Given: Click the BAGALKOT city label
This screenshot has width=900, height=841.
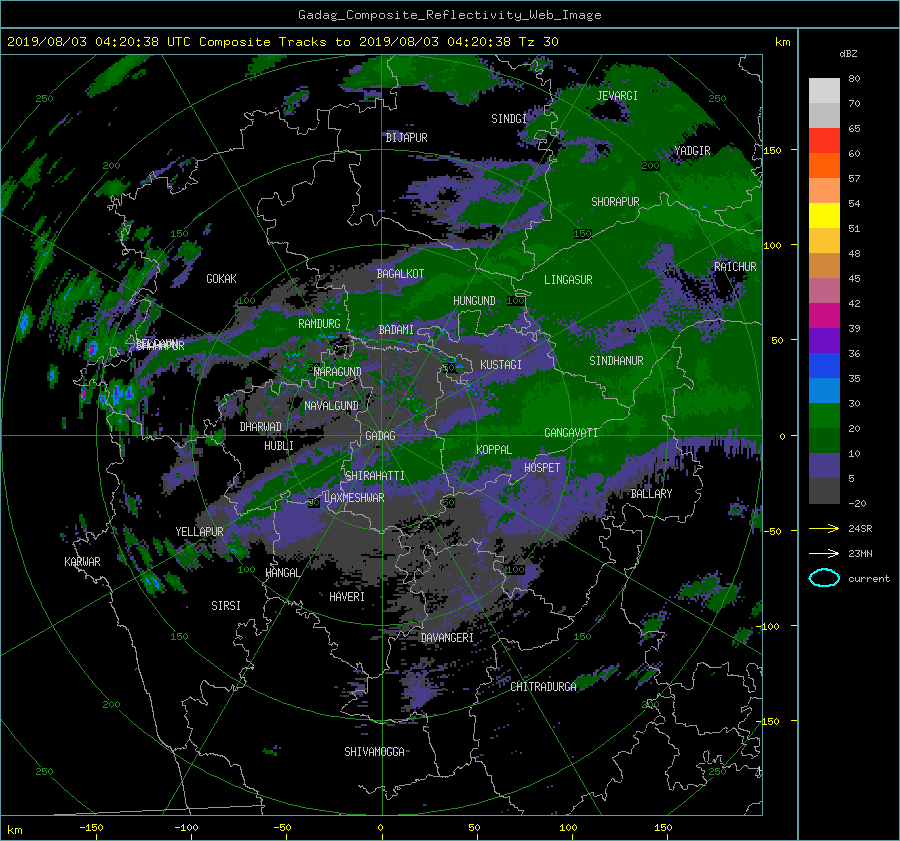Looking at the screenshot, I should (x=400, y=274).
